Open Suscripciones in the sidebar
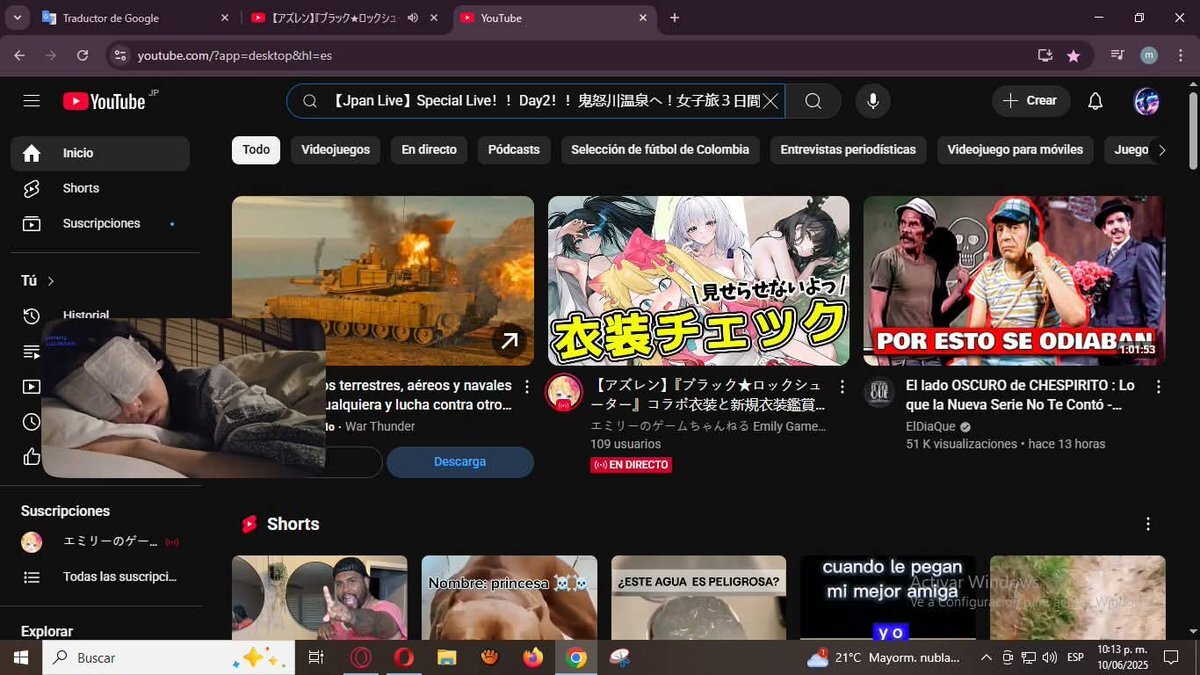 pos(100,223)
